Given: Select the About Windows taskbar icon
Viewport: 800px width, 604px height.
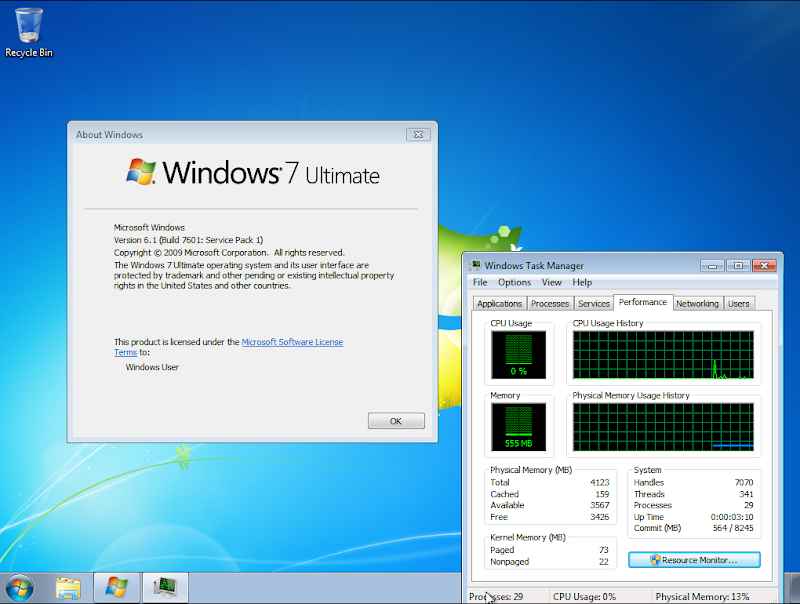Looking at the screenshot, I should pyautogui.click(x=117, y=588).
